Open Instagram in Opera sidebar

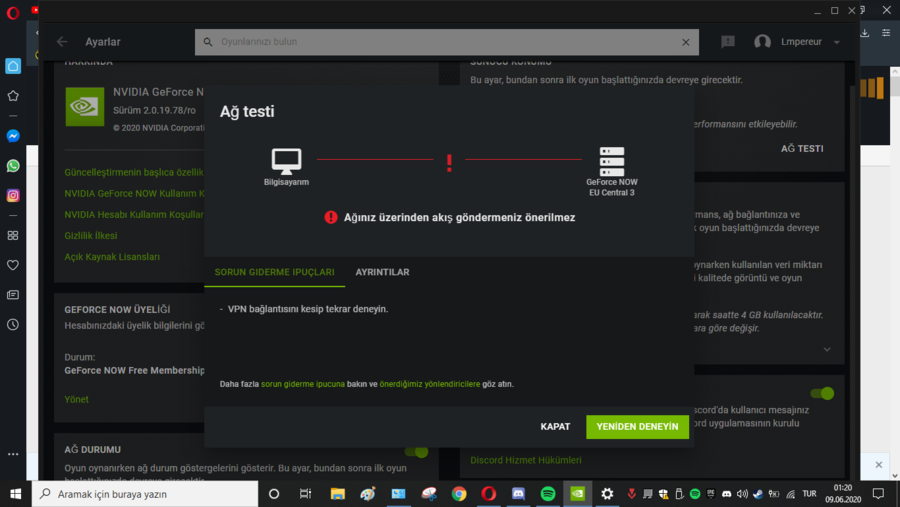(13, 196)
